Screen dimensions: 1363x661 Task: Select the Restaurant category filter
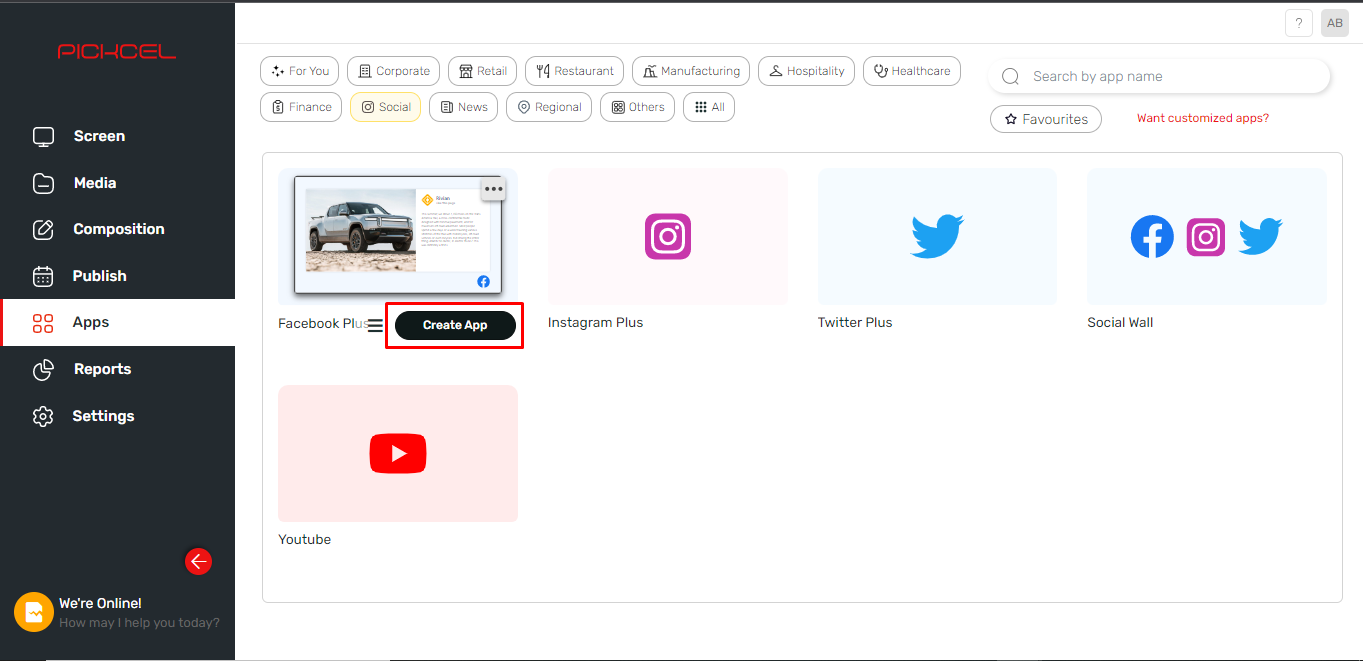point(574,71)
